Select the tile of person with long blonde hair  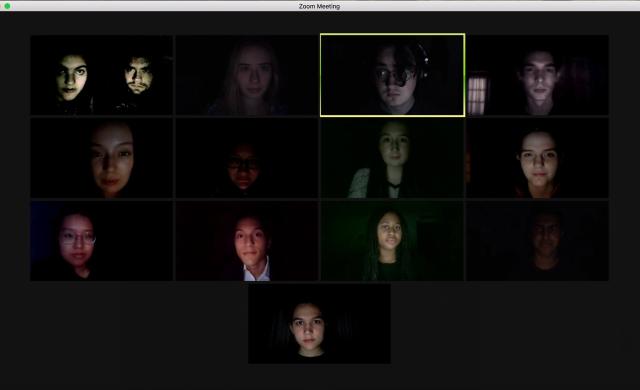point(247,75)
